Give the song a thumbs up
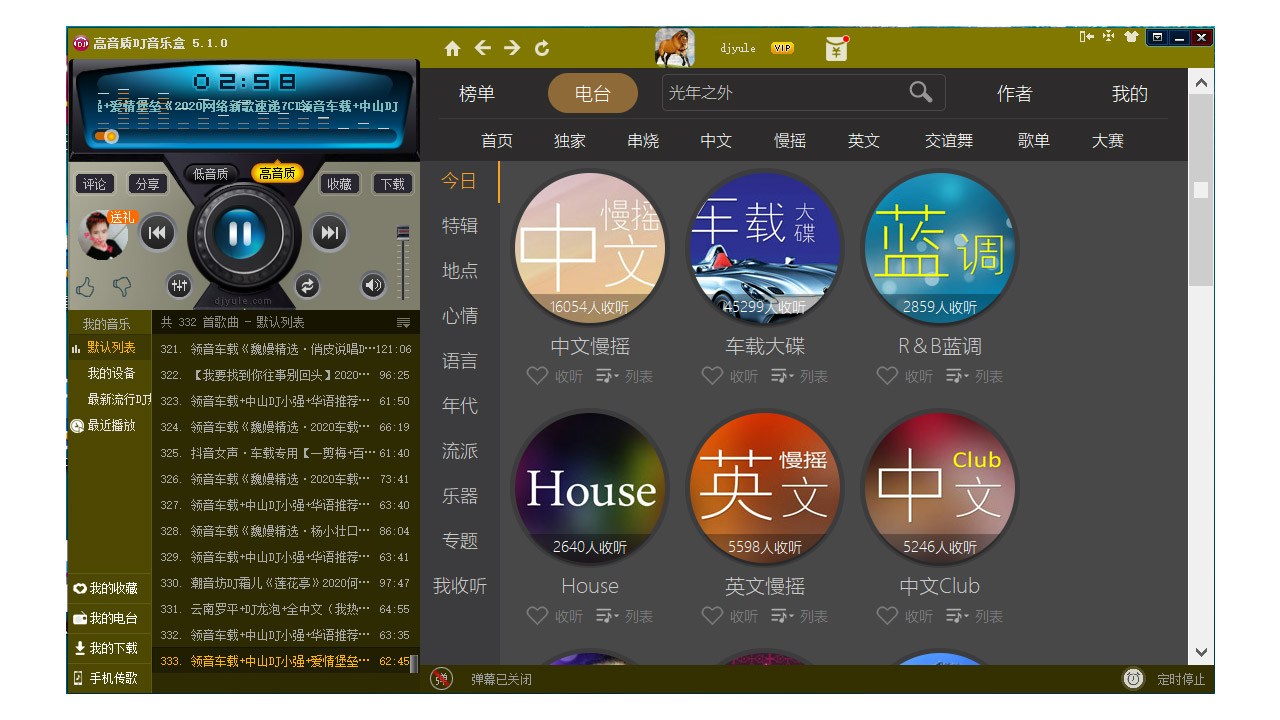 click(86, 288)
